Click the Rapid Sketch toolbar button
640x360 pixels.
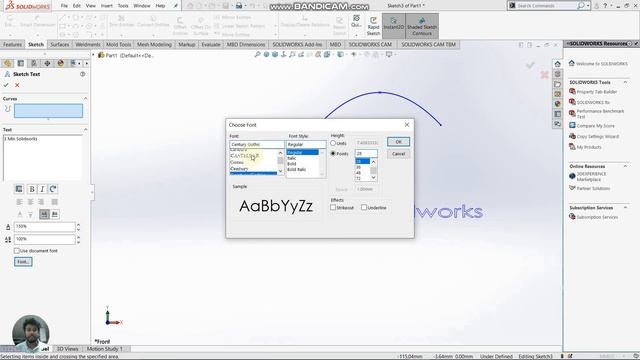point(373,26)
